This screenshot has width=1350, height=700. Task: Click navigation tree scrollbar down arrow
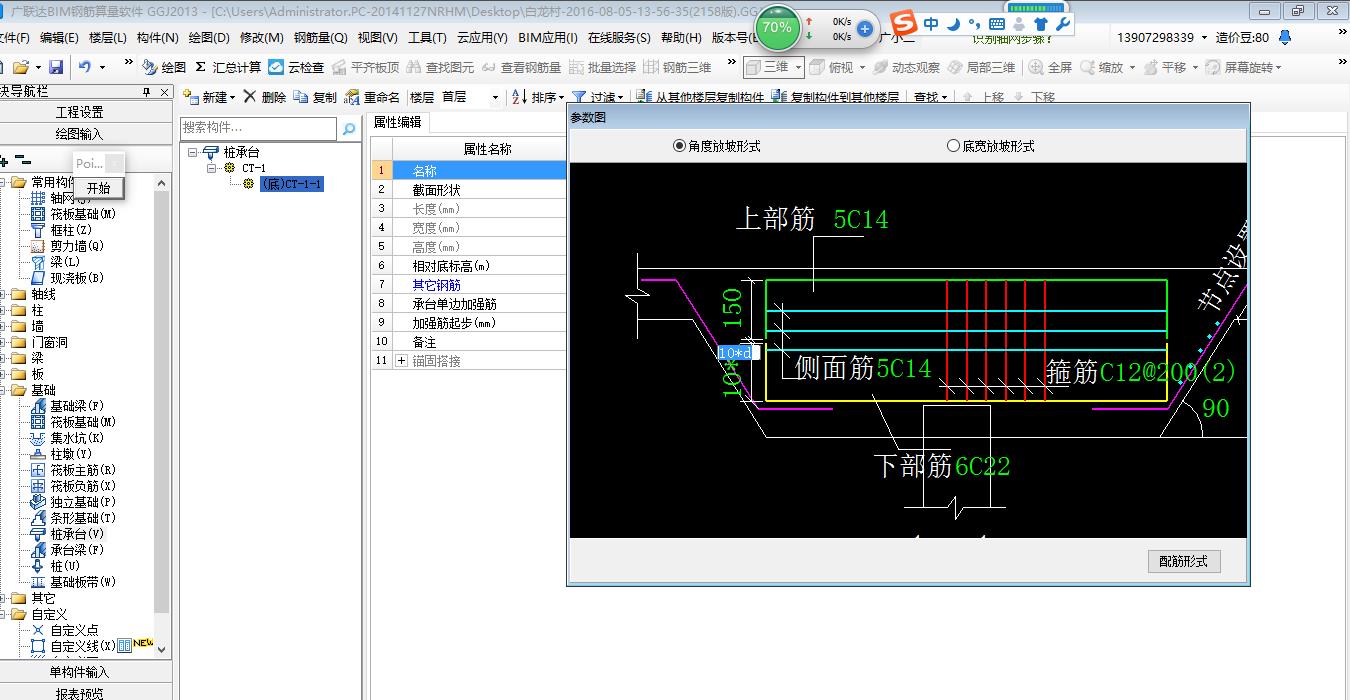pos(163,649)
